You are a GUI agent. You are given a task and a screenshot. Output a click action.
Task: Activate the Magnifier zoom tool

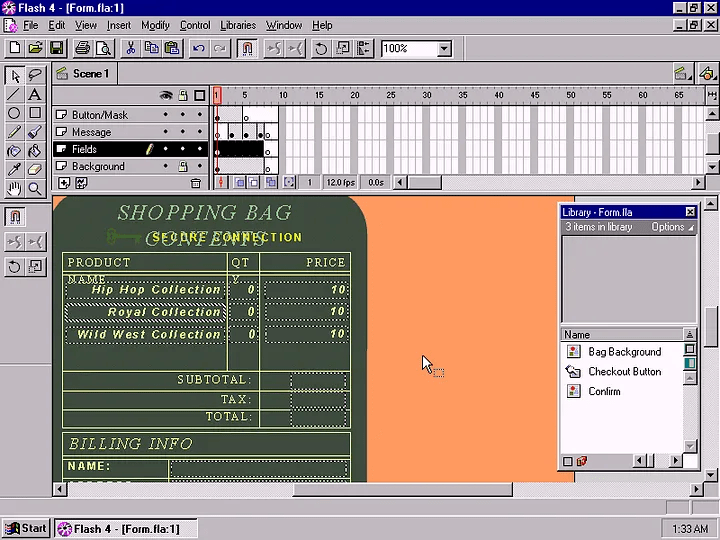click(x=35, y=189)
